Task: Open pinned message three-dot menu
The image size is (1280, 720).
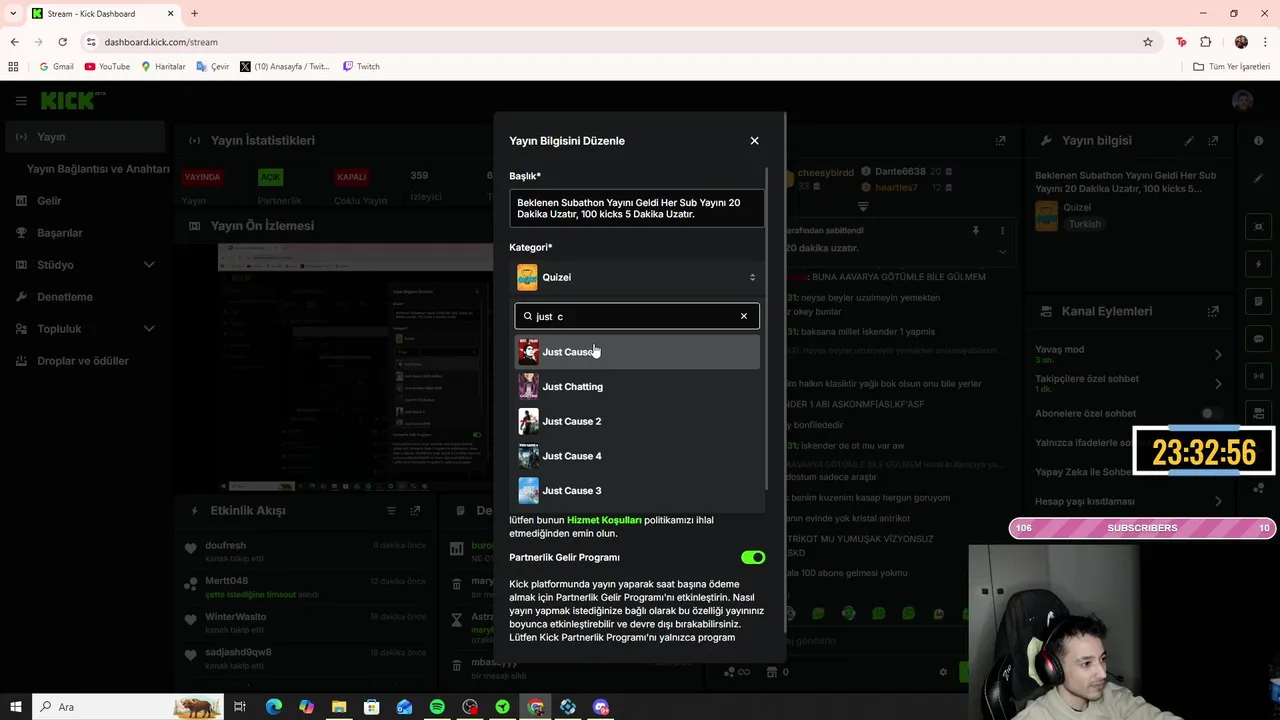Action: click(1002, 231)
